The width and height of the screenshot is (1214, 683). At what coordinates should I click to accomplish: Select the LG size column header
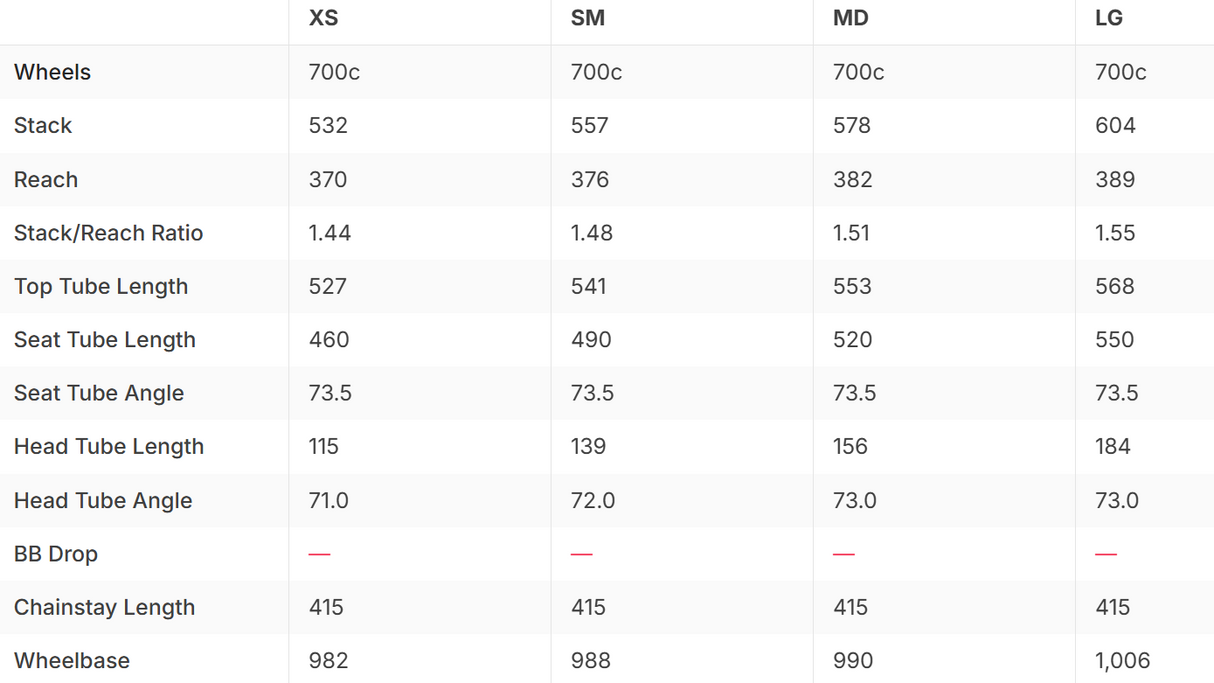point(1109,18)
